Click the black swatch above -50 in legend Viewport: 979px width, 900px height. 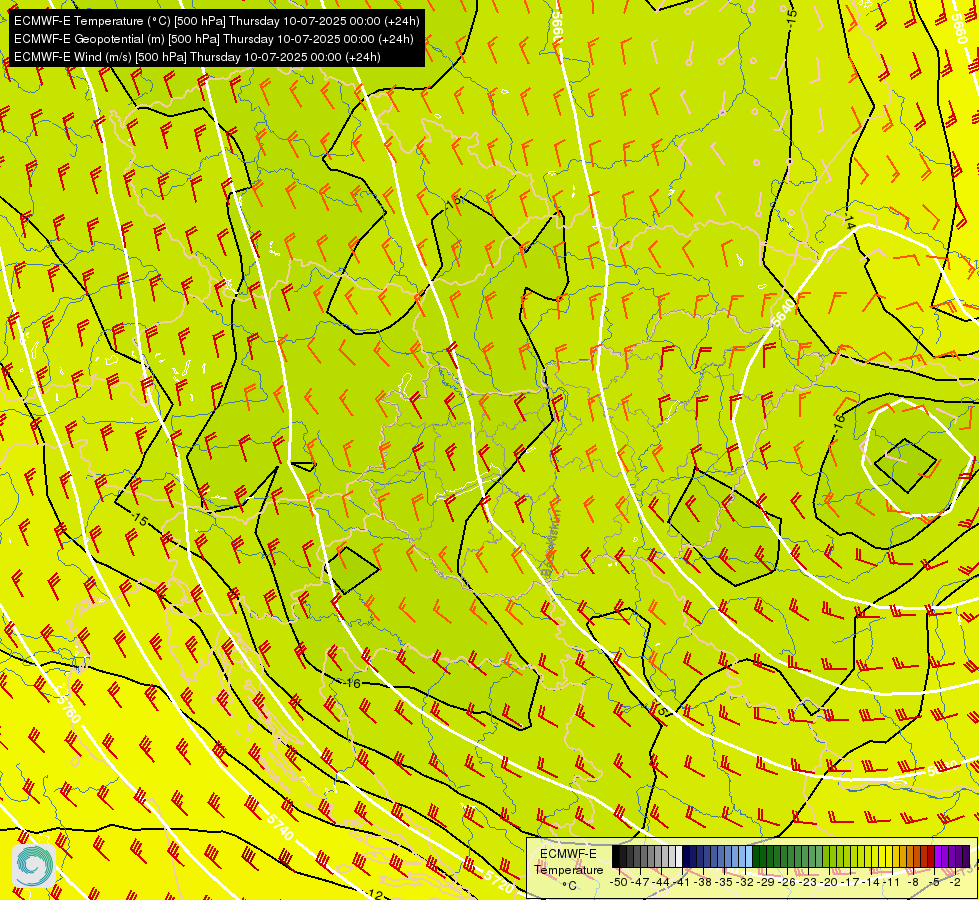click(616, 856)
